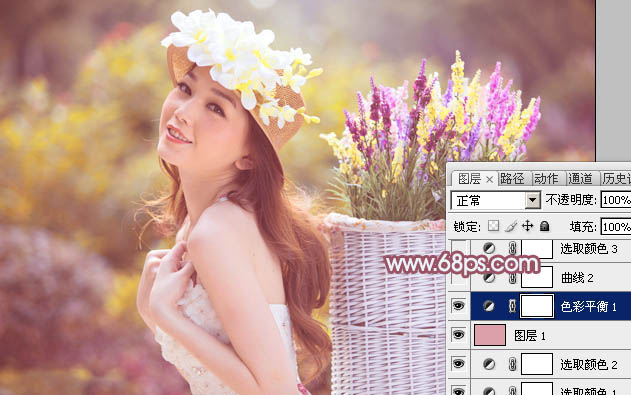Show the hidden 选取颜色 3 layer
The width and height of the screenshot is (631, 395).
point(458,249)
